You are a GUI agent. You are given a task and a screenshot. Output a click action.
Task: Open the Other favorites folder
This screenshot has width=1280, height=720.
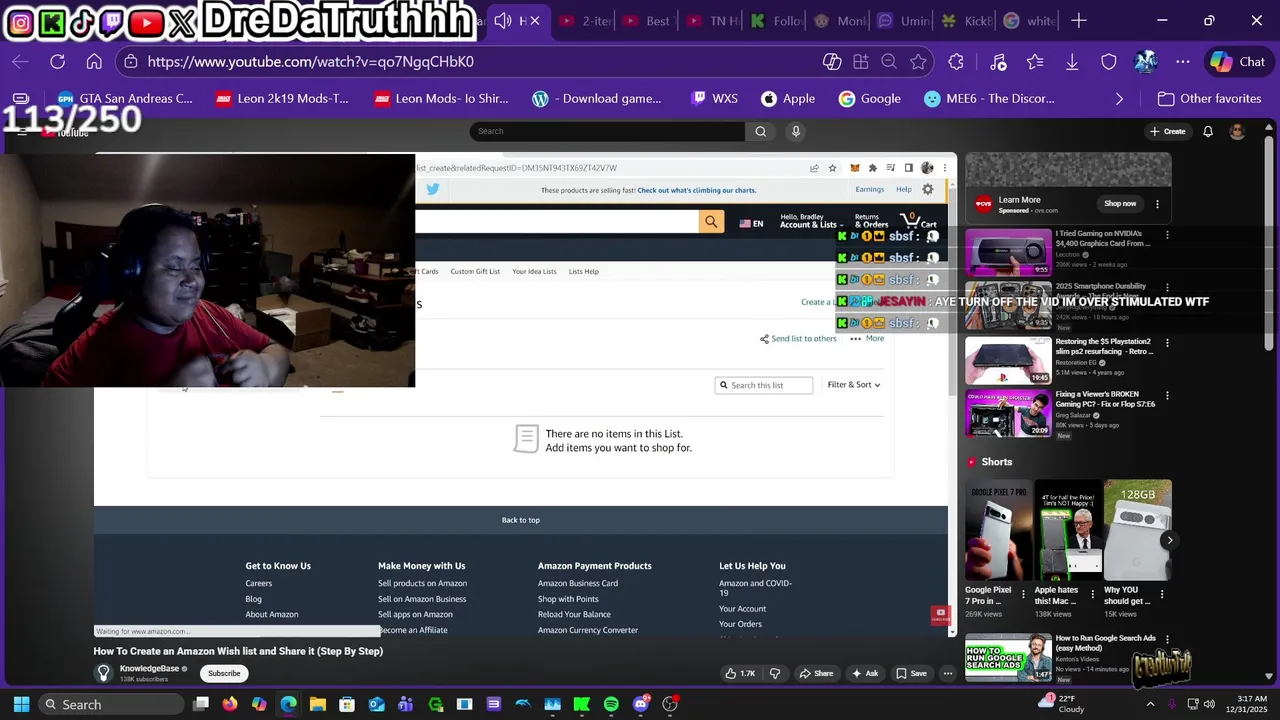pos(1209,99)
